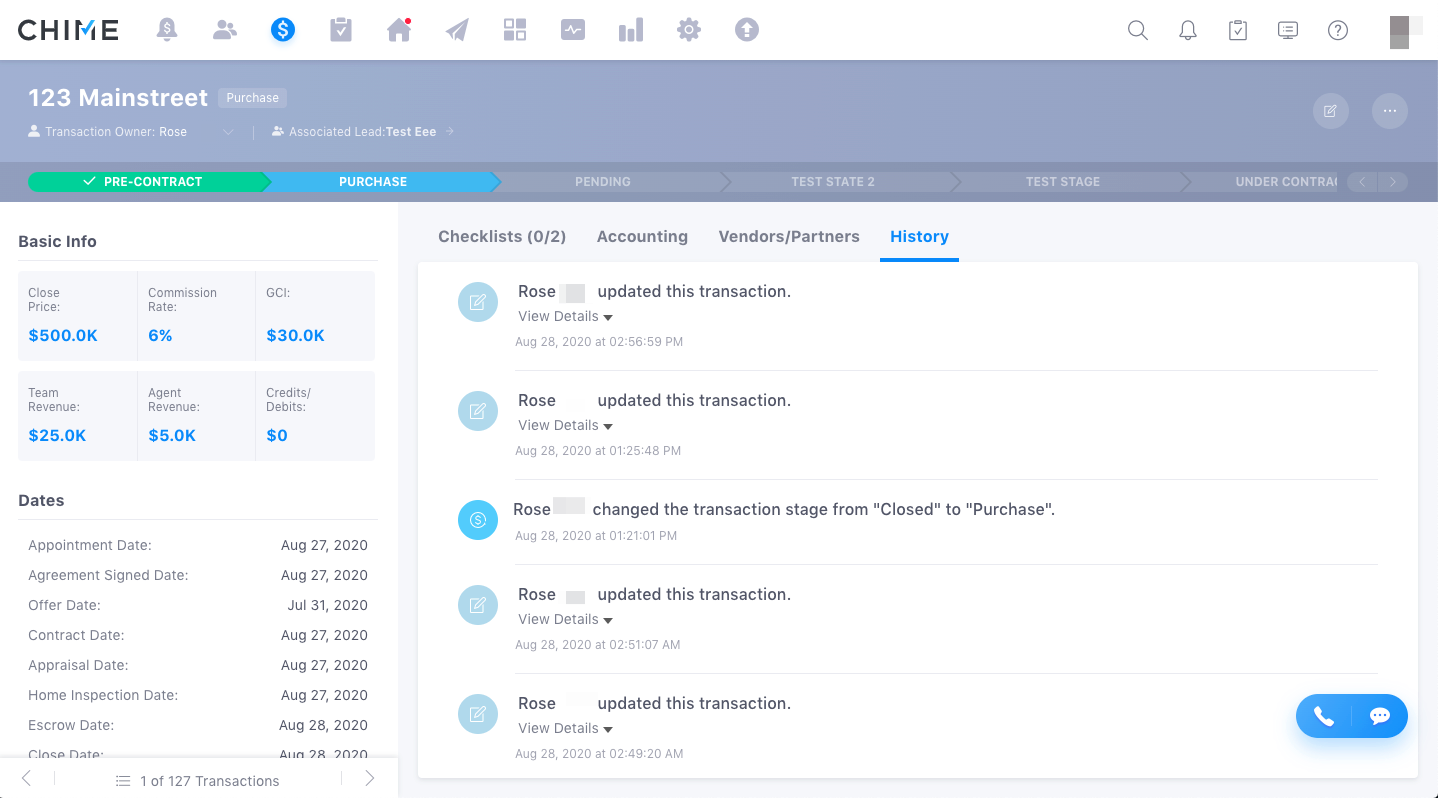The width and height of the screenshot is (1438, 798).
Task: Open the Transaction Owner Rose dropdown
Action: pos(228,132)
